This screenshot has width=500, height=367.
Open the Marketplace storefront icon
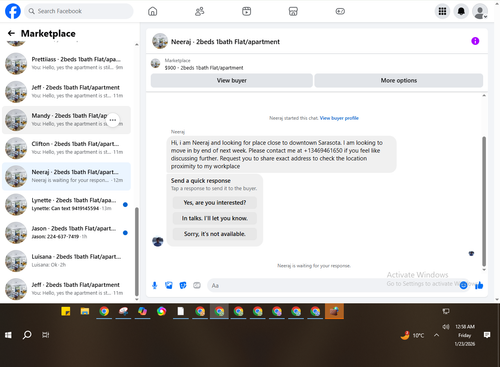[293, 11]
